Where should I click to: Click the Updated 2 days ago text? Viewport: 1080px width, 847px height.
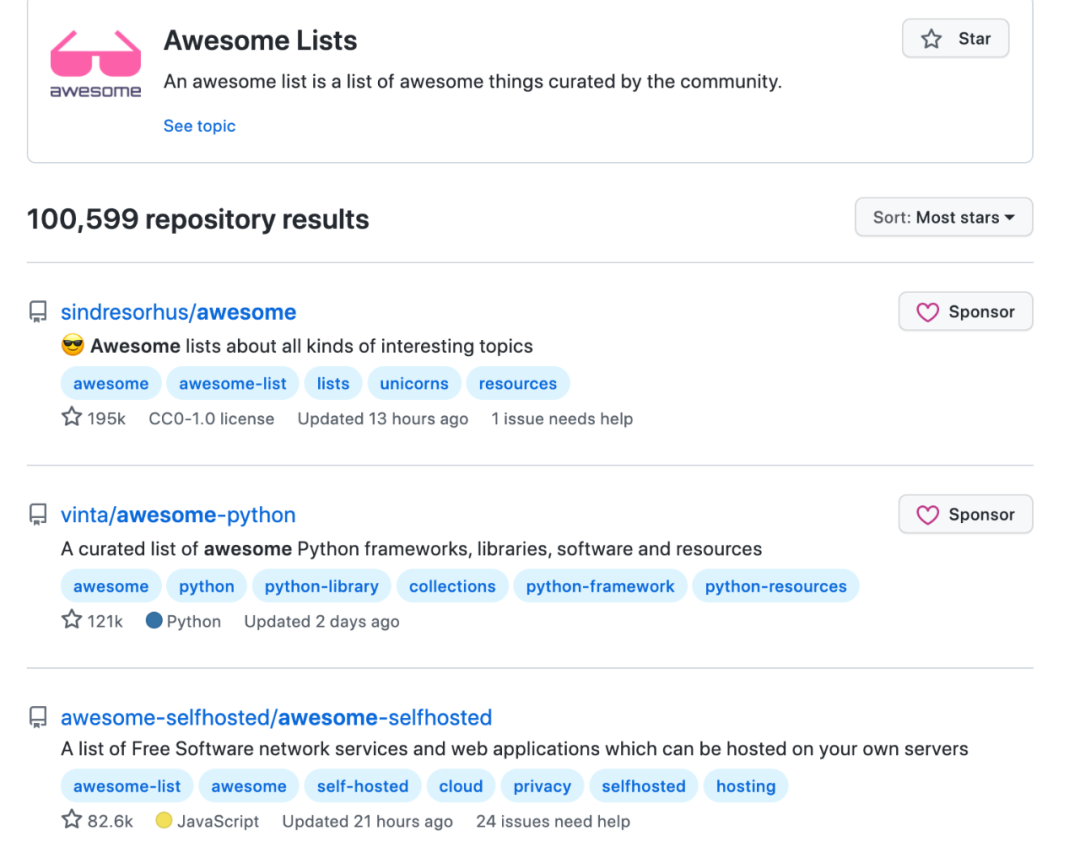(x=322, y=621)
